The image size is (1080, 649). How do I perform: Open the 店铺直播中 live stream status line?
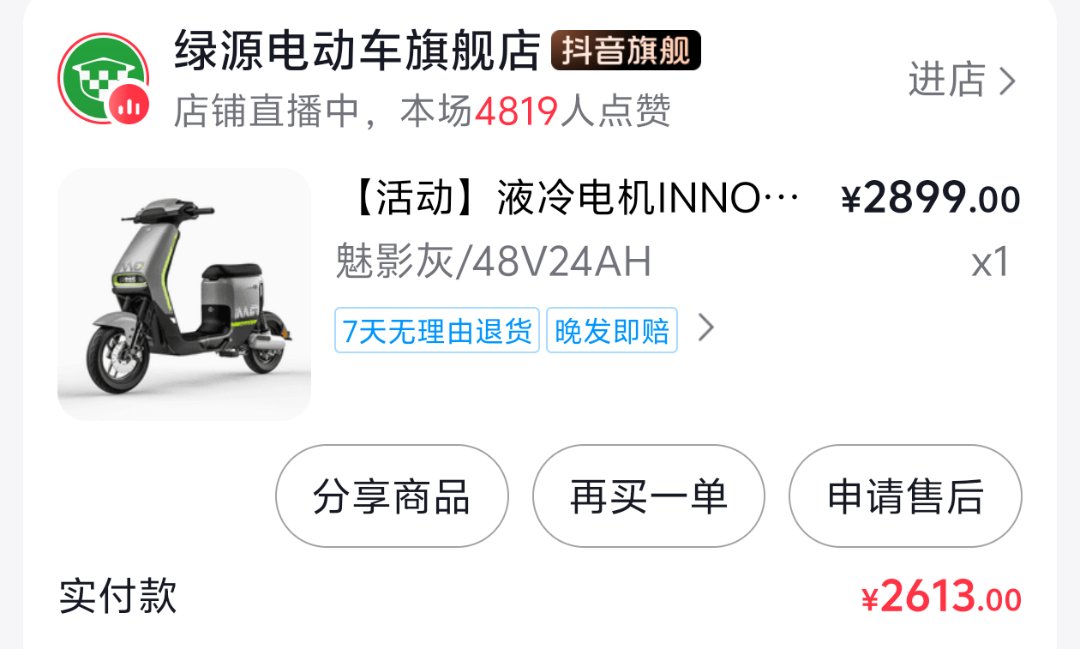pos(422,111)
